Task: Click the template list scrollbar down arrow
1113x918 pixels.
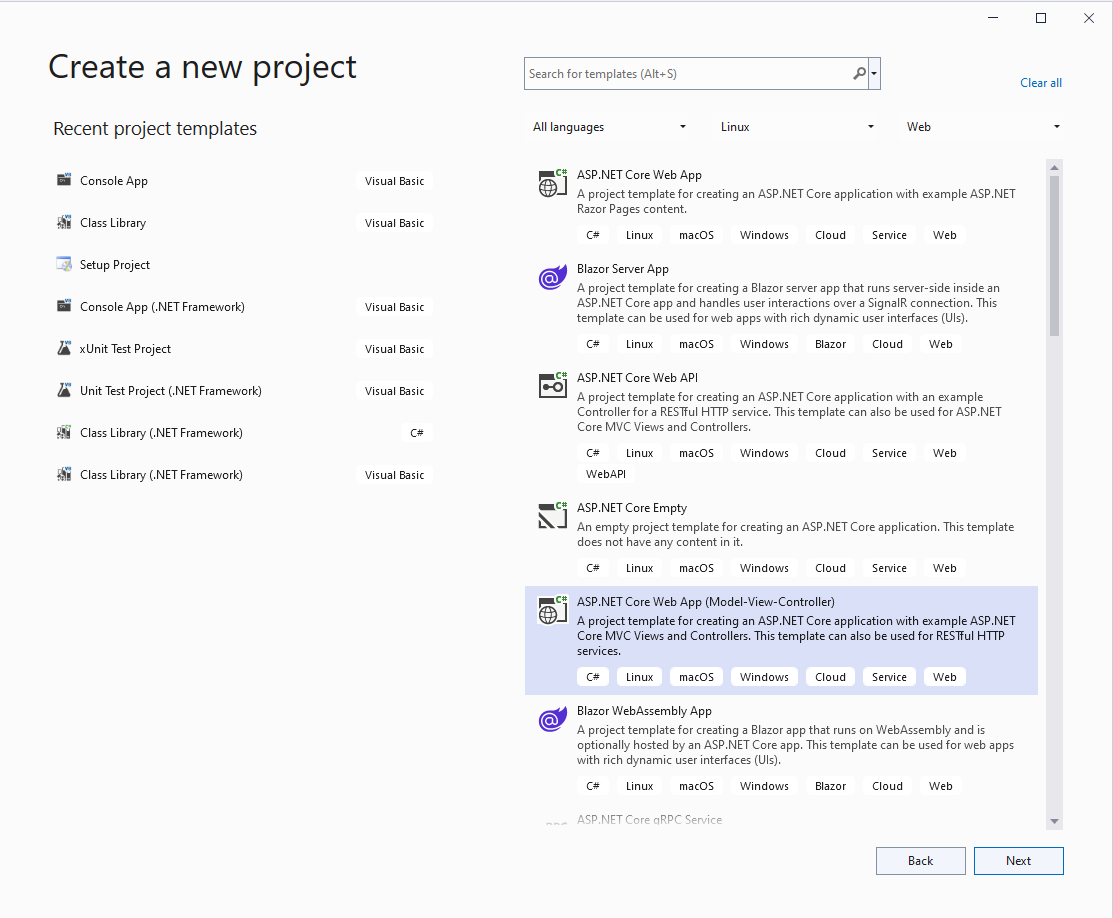Action: (x=1054, y=821)
